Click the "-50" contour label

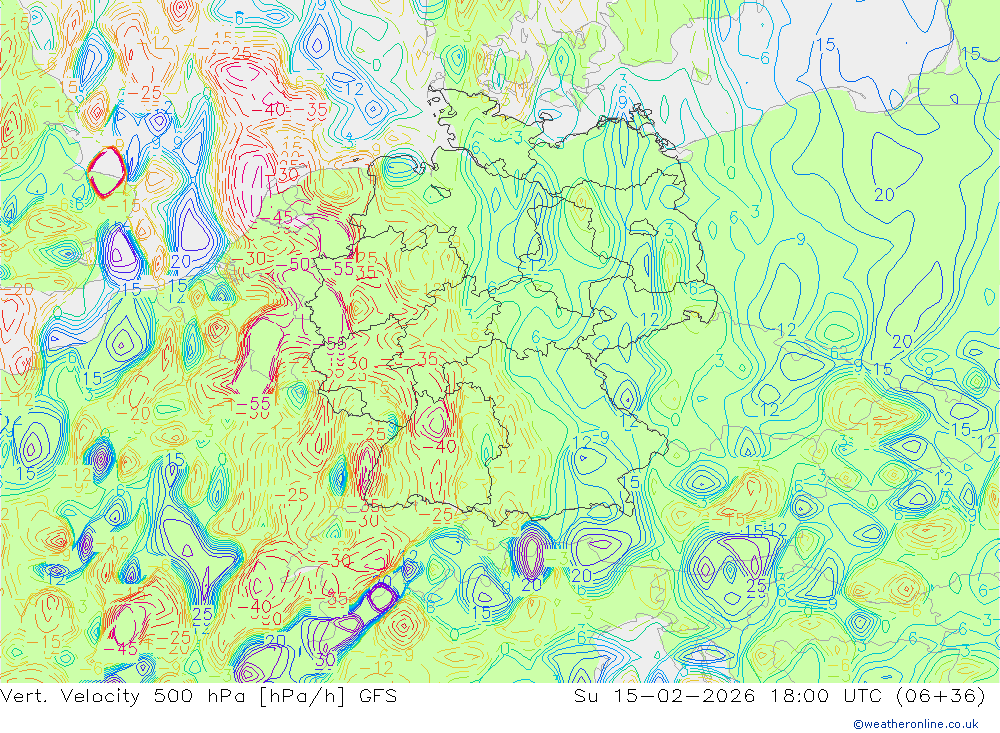pyautogui.click(x=294, y=263)
